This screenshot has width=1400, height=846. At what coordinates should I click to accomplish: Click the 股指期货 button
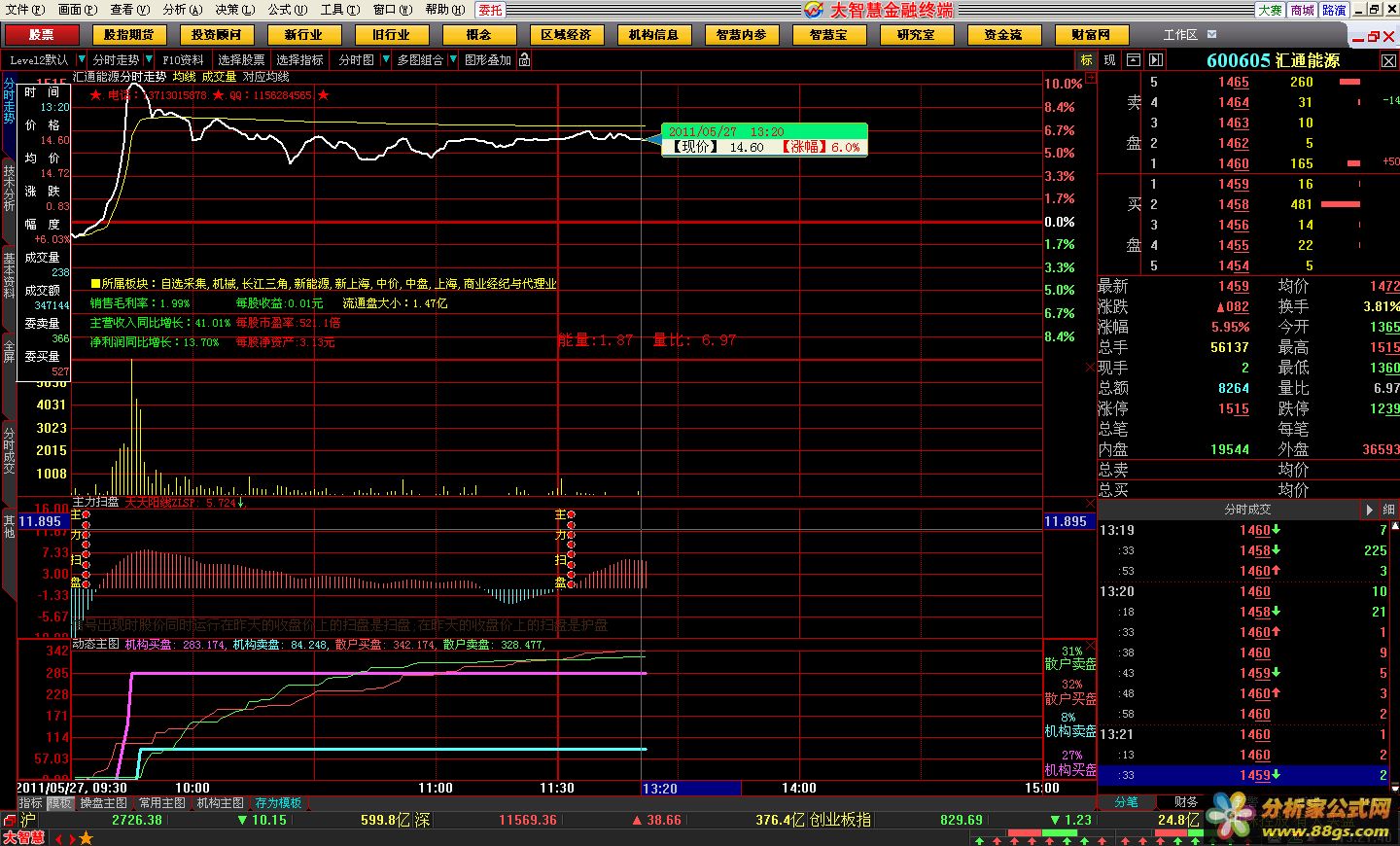point(128,34)
